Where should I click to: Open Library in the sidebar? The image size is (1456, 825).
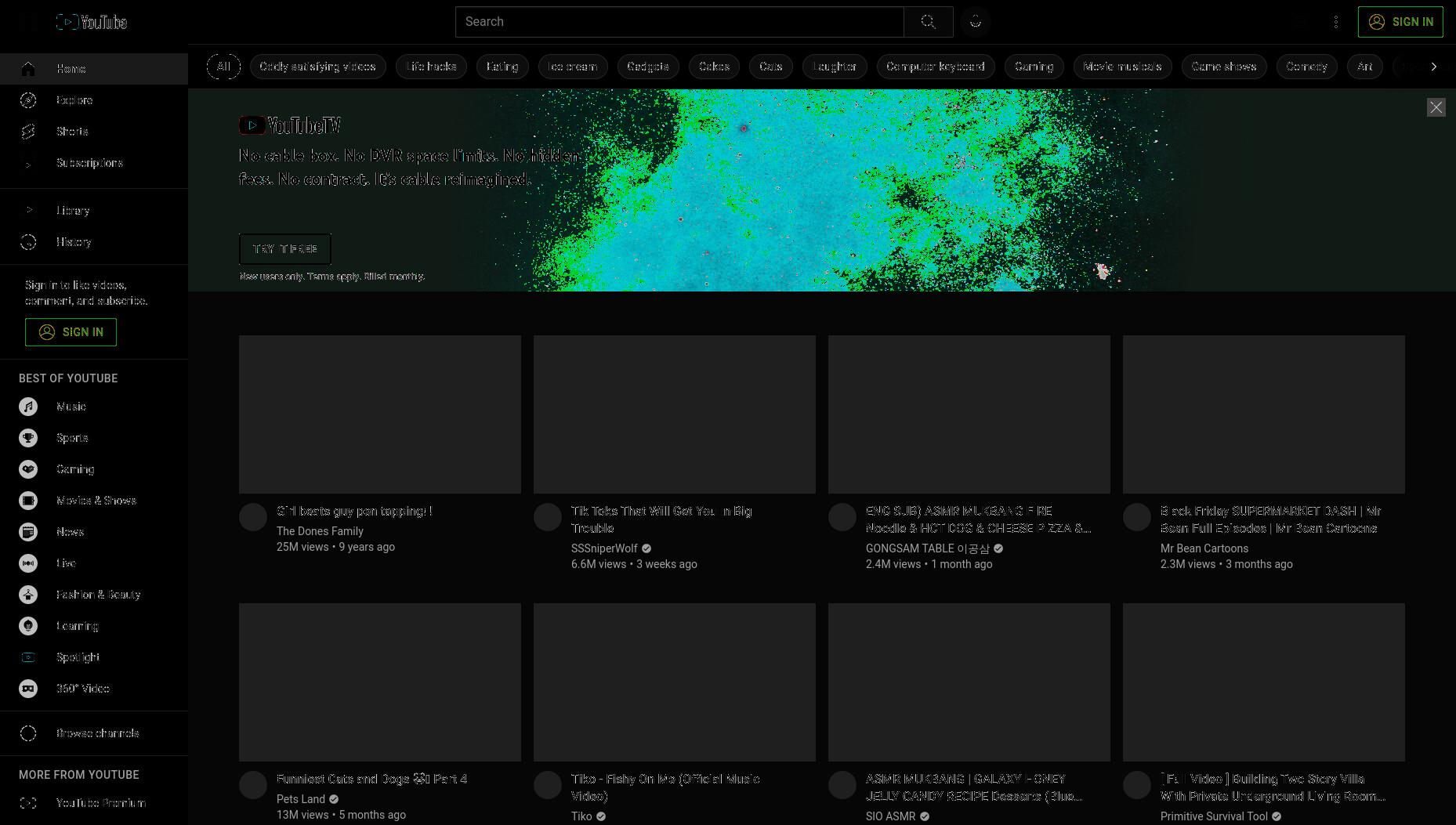coord(94,211)
